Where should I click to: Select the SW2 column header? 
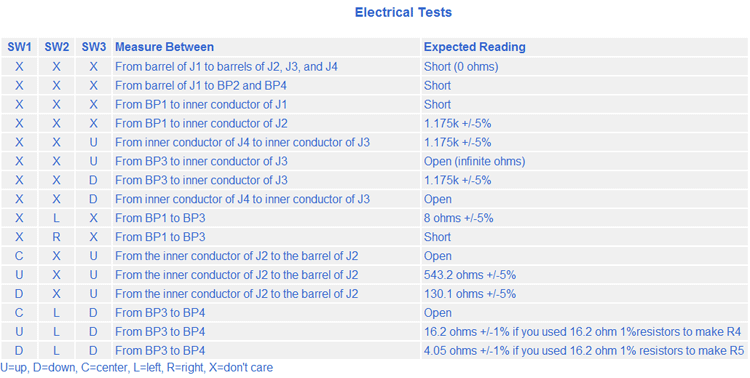pos(56,47)
